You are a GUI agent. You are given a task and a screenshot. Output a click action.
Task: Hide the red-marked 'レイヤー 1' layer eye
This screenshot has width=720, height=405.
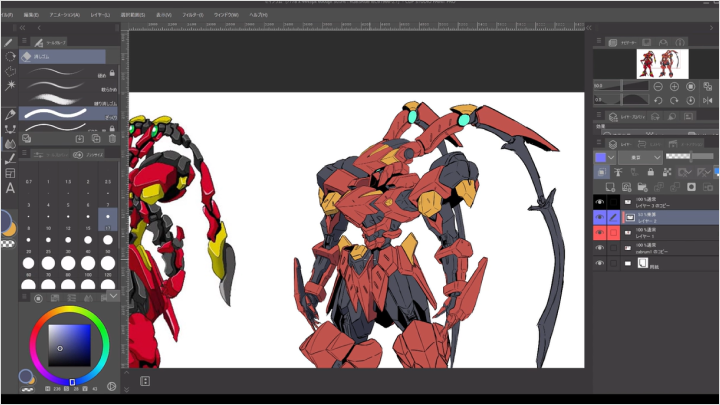point(600,233)
